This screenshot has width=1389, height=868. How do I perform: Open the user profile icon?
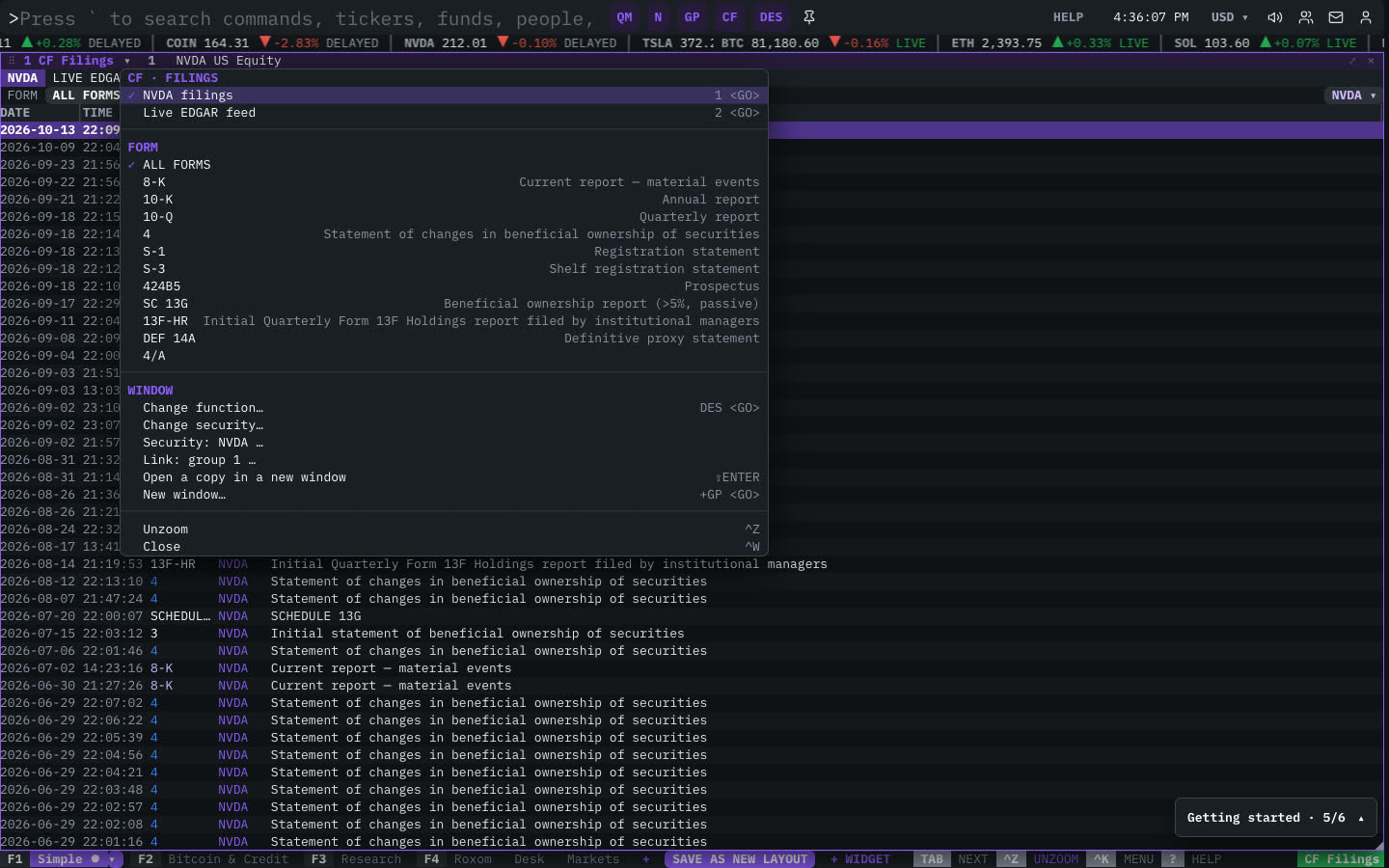pyautogui.click(x=1366, y=17)
